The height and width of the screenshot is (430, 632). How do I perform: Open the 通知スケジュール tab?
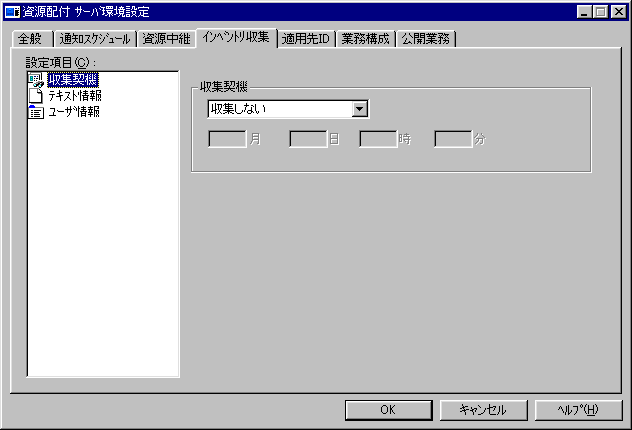coord(95,39)
